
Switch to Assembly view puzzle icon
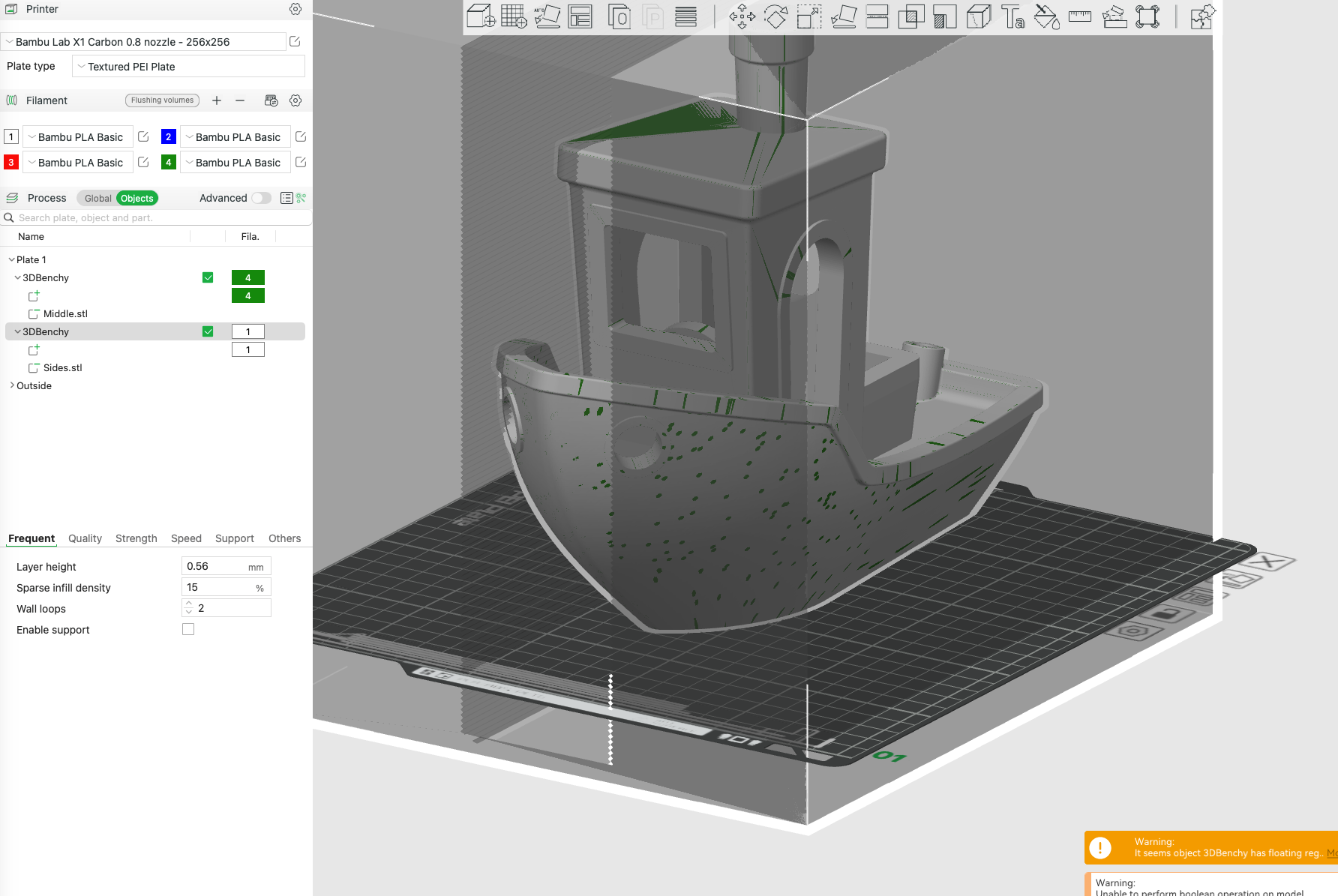point(1202,16)
